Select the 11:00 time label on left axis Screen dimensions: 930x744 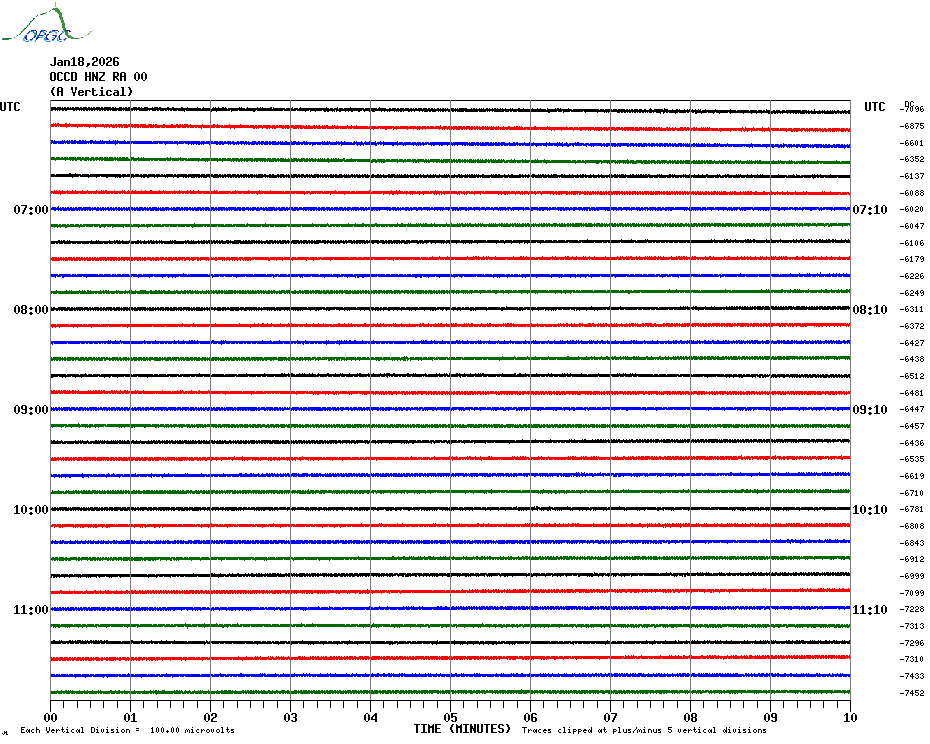click(x=31, y=610)
